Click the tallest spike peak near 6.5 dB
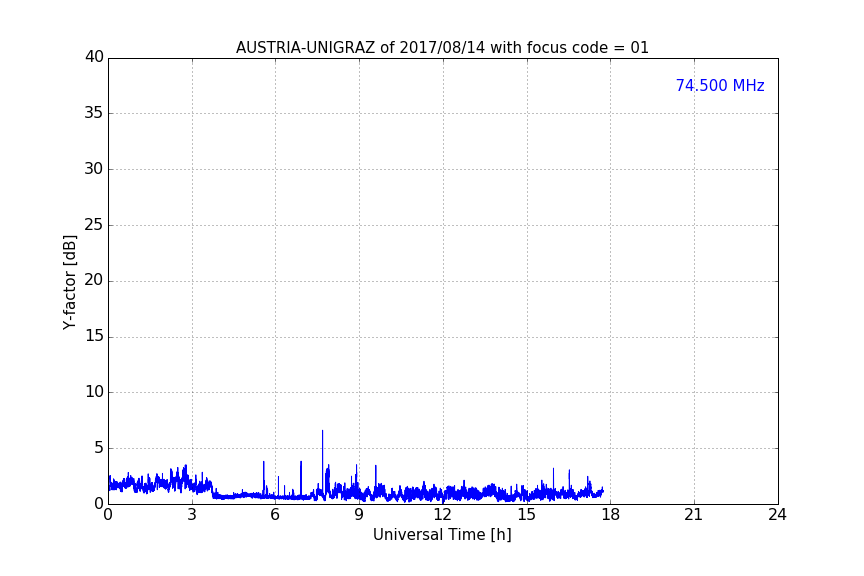 coord(322,431)
